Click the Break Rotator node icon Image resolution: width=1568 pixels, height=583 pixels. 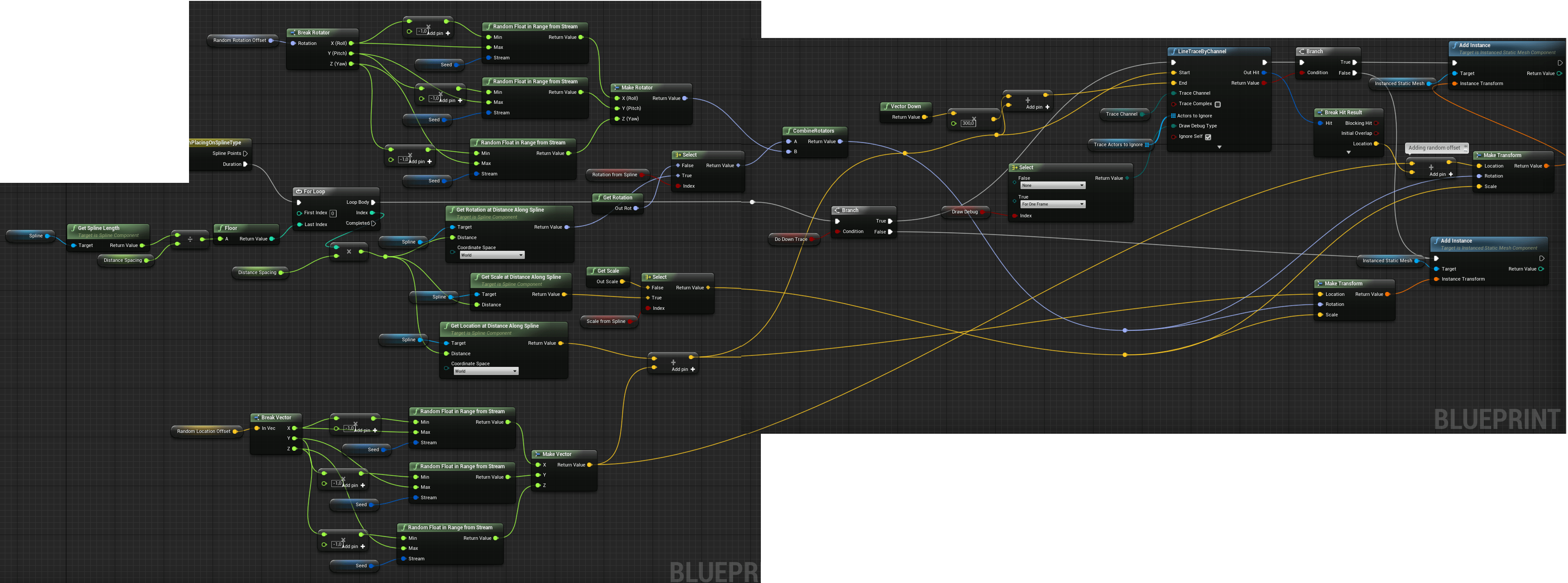293,32
